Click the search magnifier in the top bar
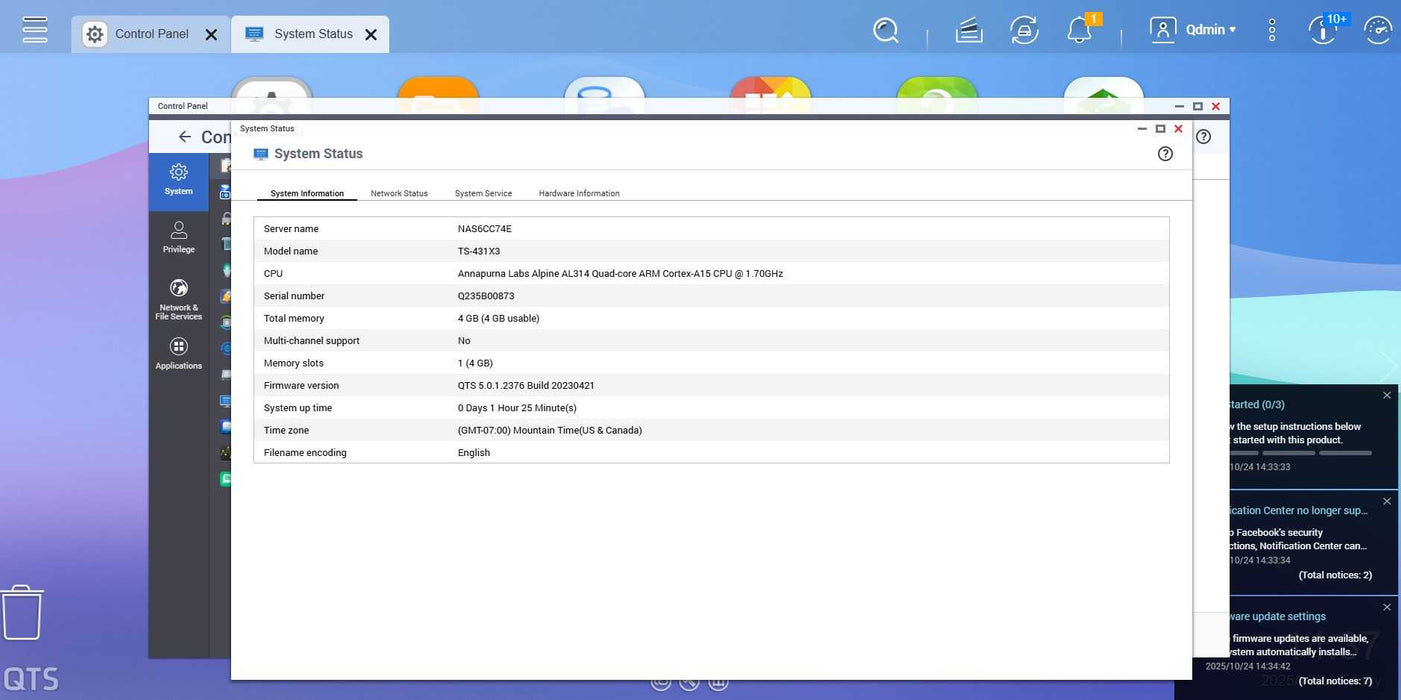Image resolution: width=1401 pixels, height=700 pixels. pyautogui.click(x=886, y=31)
